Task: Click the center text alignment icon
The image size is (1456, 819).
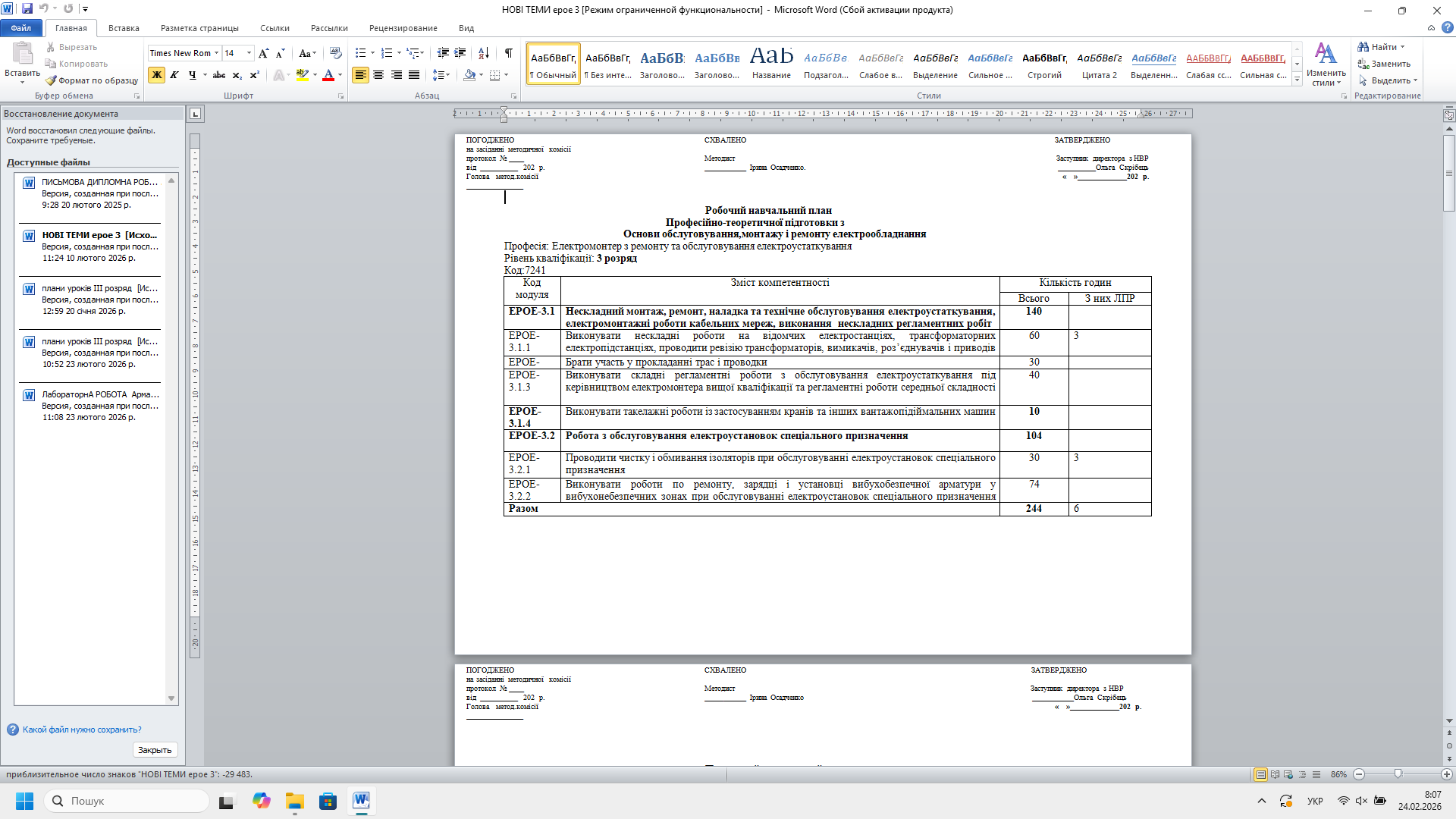Action: (x=378, y=75)
